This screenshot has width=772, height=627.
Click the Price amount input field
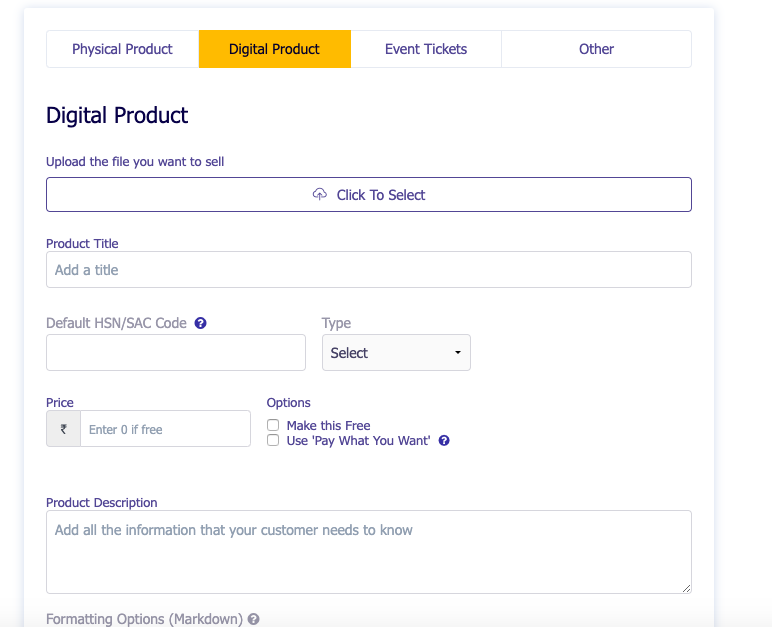point(165,429)
